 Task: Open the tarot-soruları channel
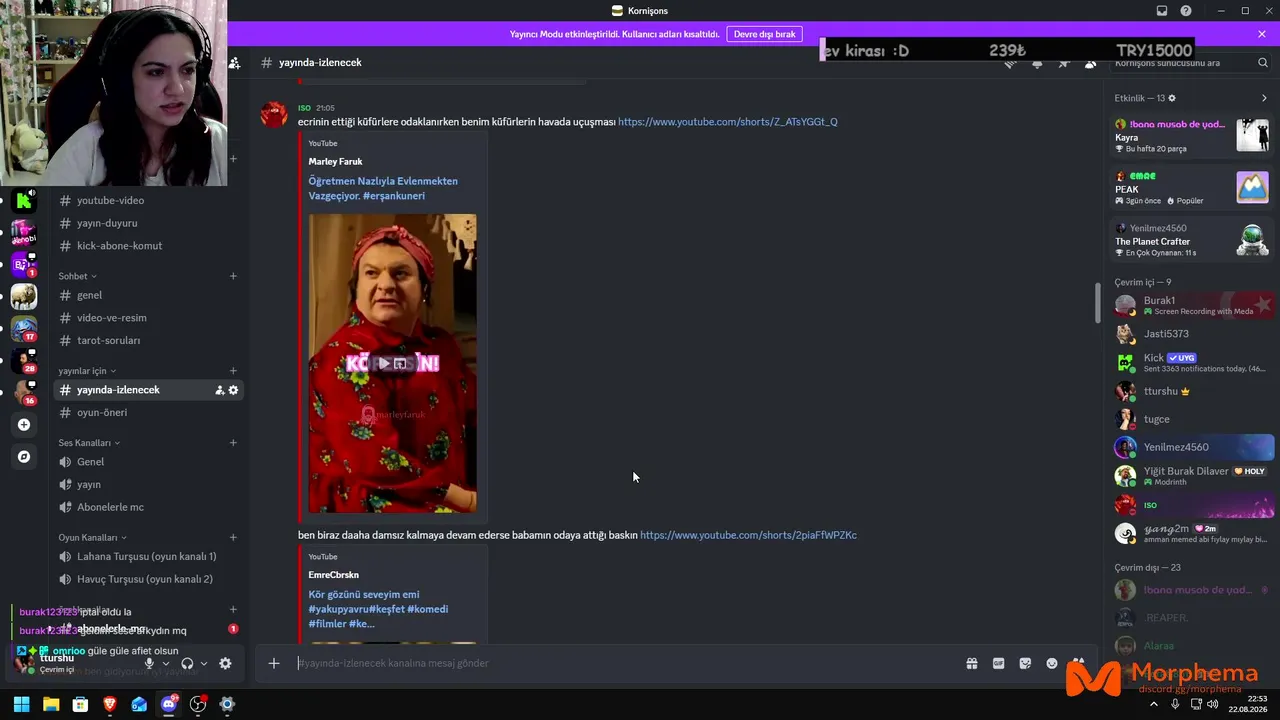[147, 341]
